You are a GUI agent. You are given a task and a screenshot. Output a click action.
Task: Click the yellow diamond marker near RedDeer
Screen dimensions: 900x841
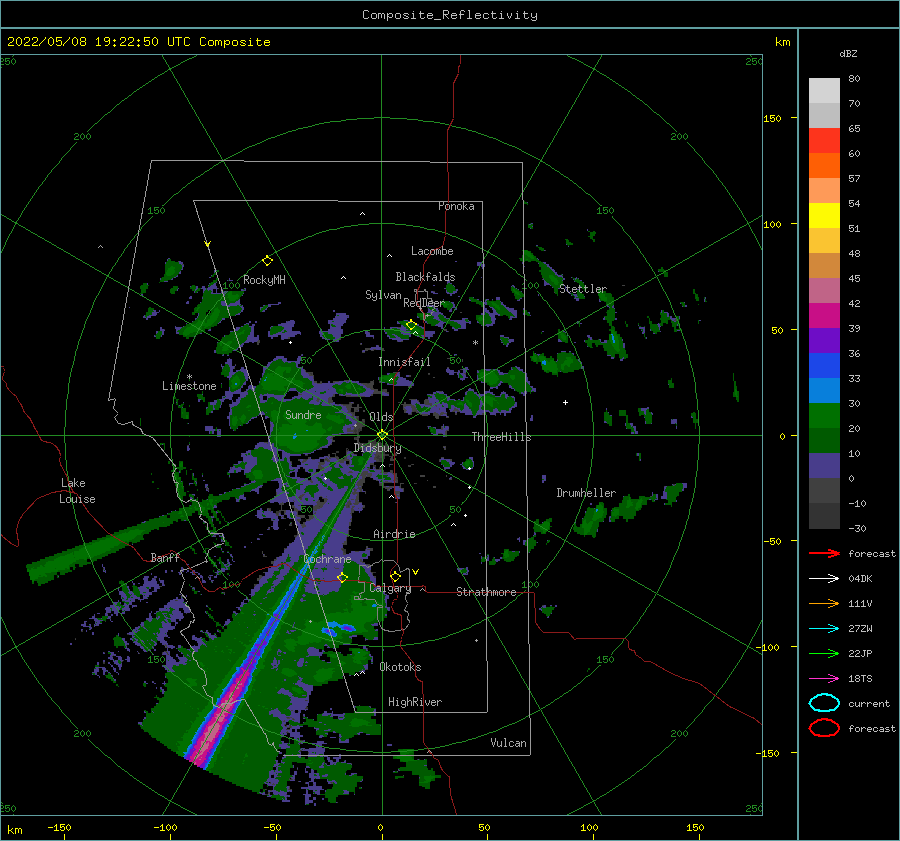point(411,325)
